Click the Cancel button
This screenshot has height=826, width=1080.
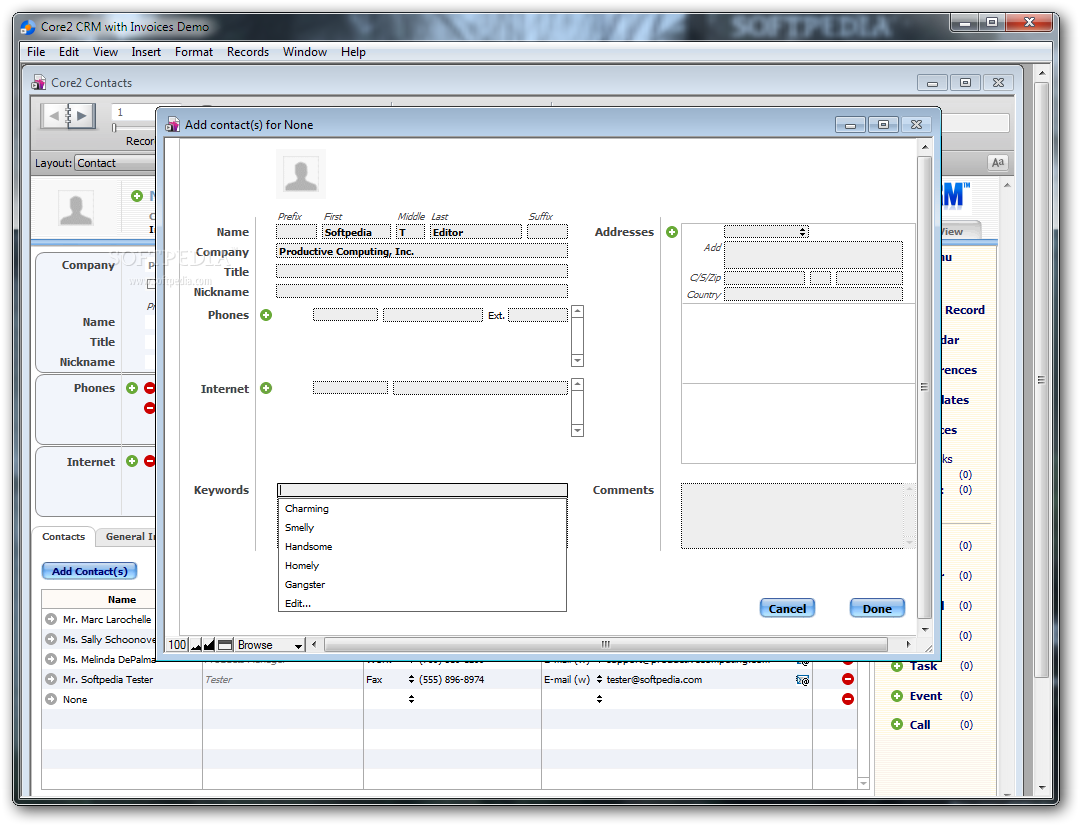point(787,608)
